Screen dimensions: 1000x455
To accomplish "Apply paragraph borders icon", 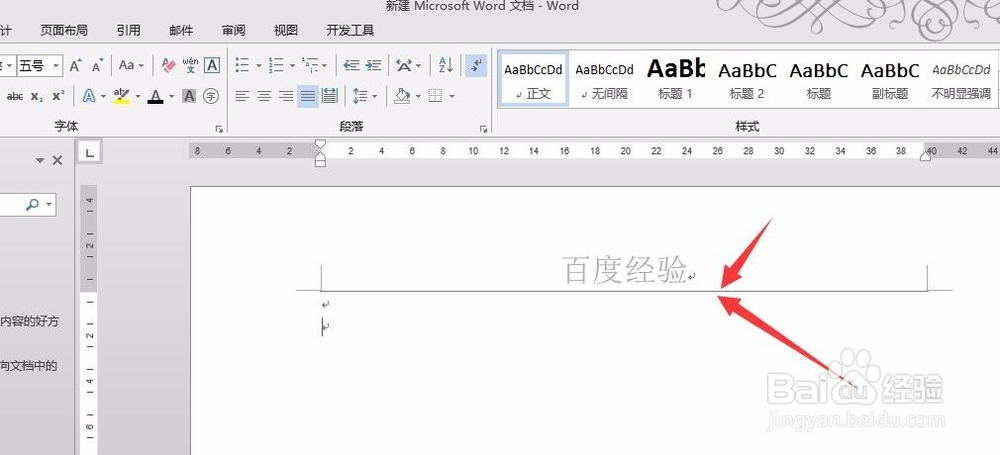I will (x=435, y=96).
